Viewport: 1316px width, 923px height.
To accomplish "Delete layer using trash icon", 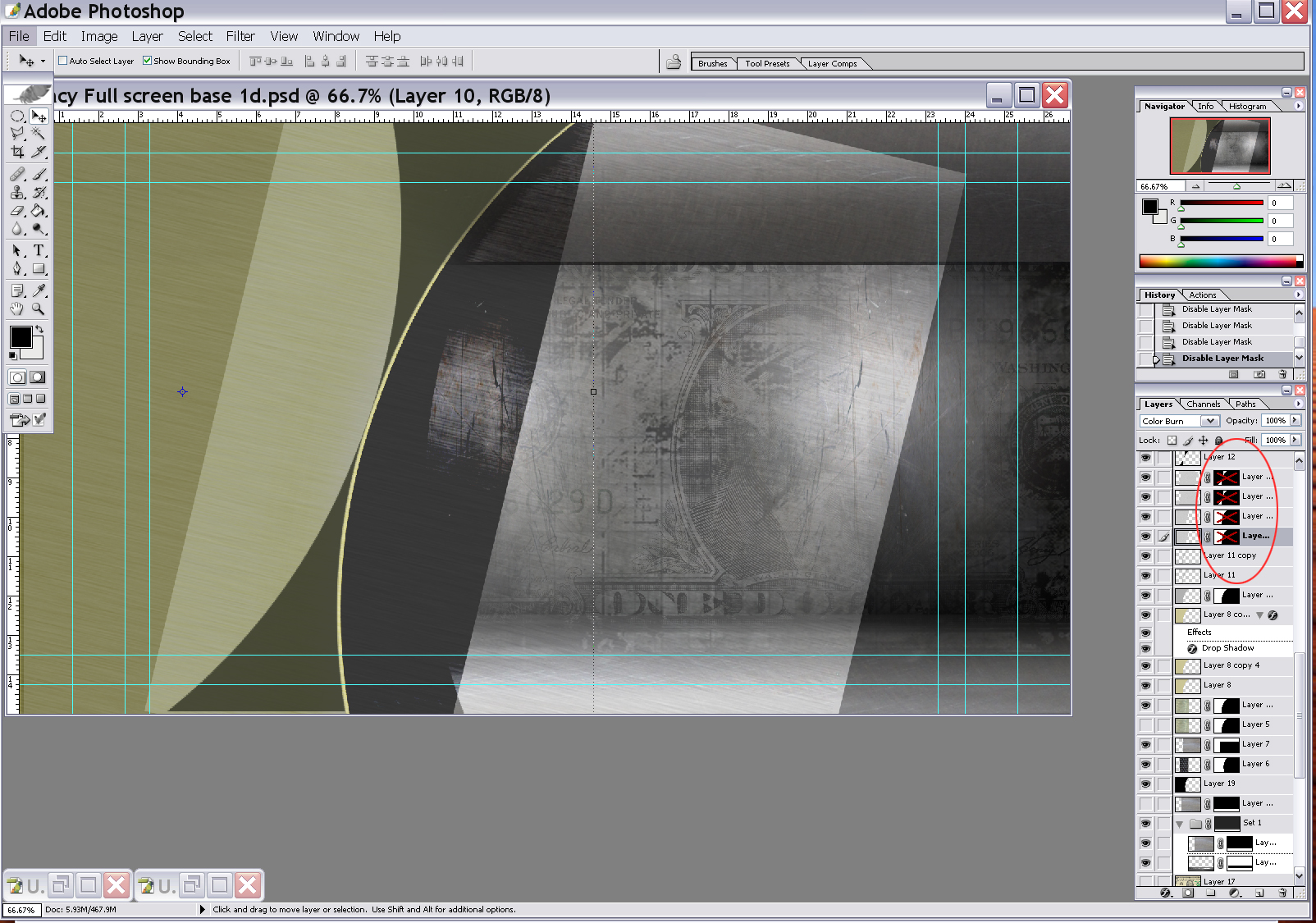I will coord(1282,893).
